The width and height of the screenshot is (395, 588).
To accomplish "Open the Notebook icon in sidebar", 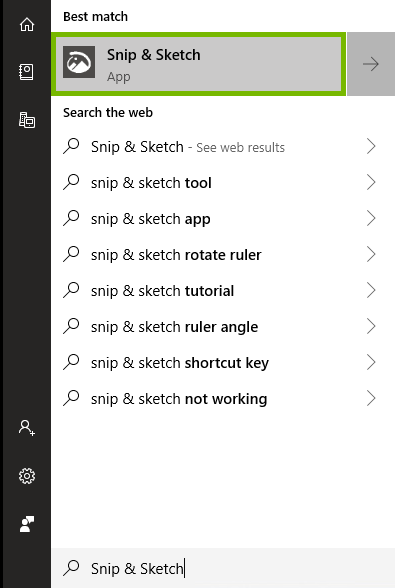I will (27, 72).
